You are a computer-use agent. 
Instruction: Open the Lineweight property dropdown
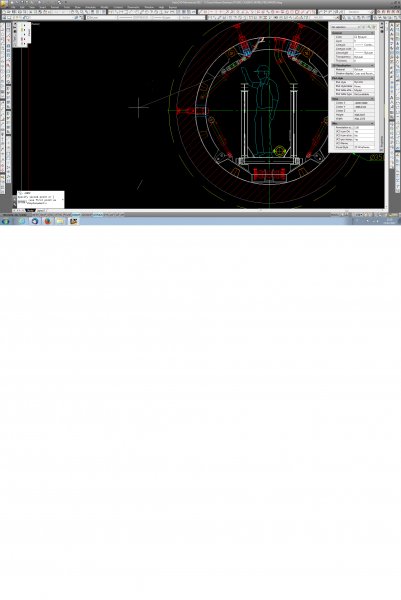pos(364,53)
